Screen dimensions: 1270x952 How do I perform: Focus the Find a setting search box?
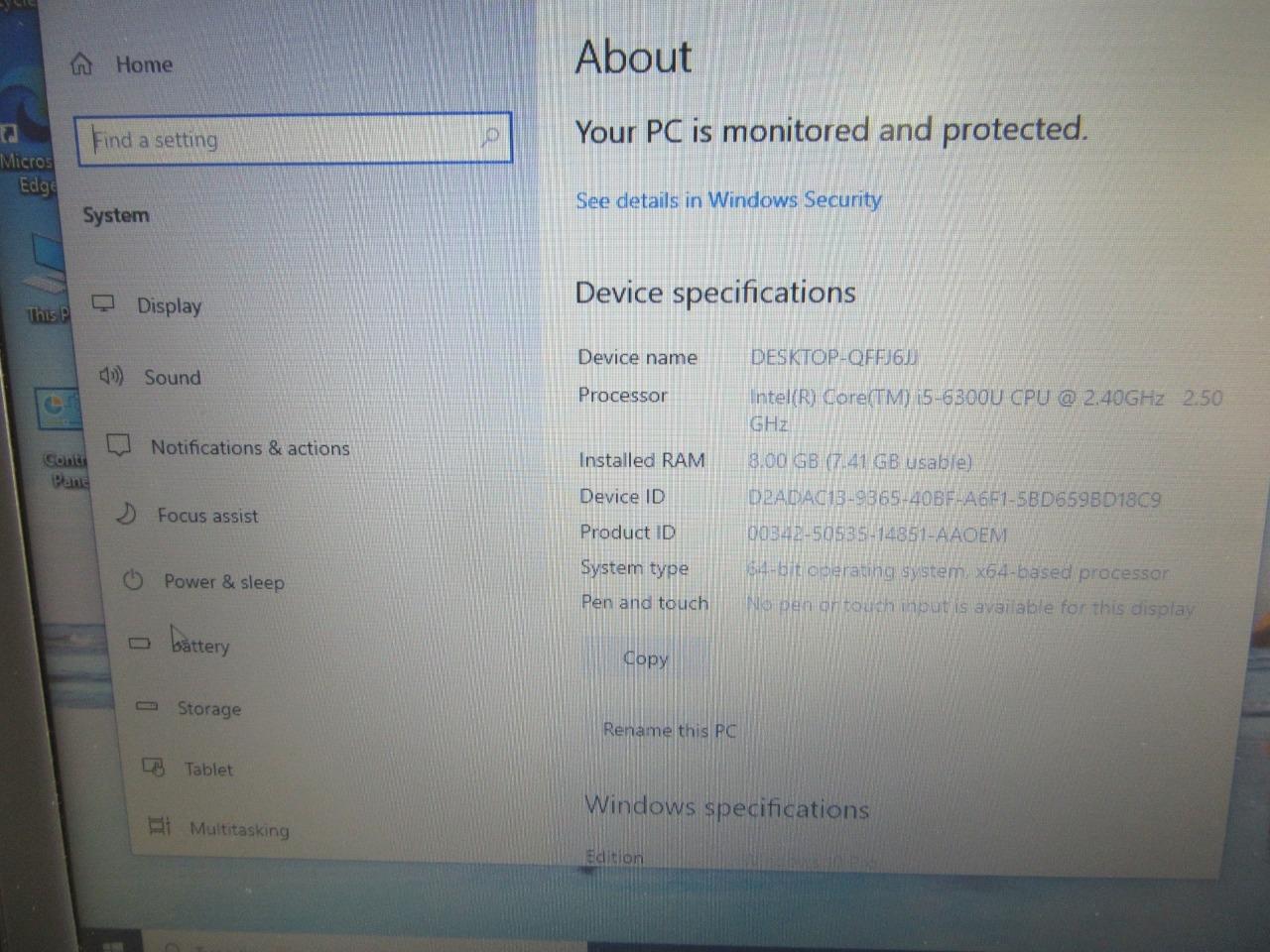tap(294, 139)
